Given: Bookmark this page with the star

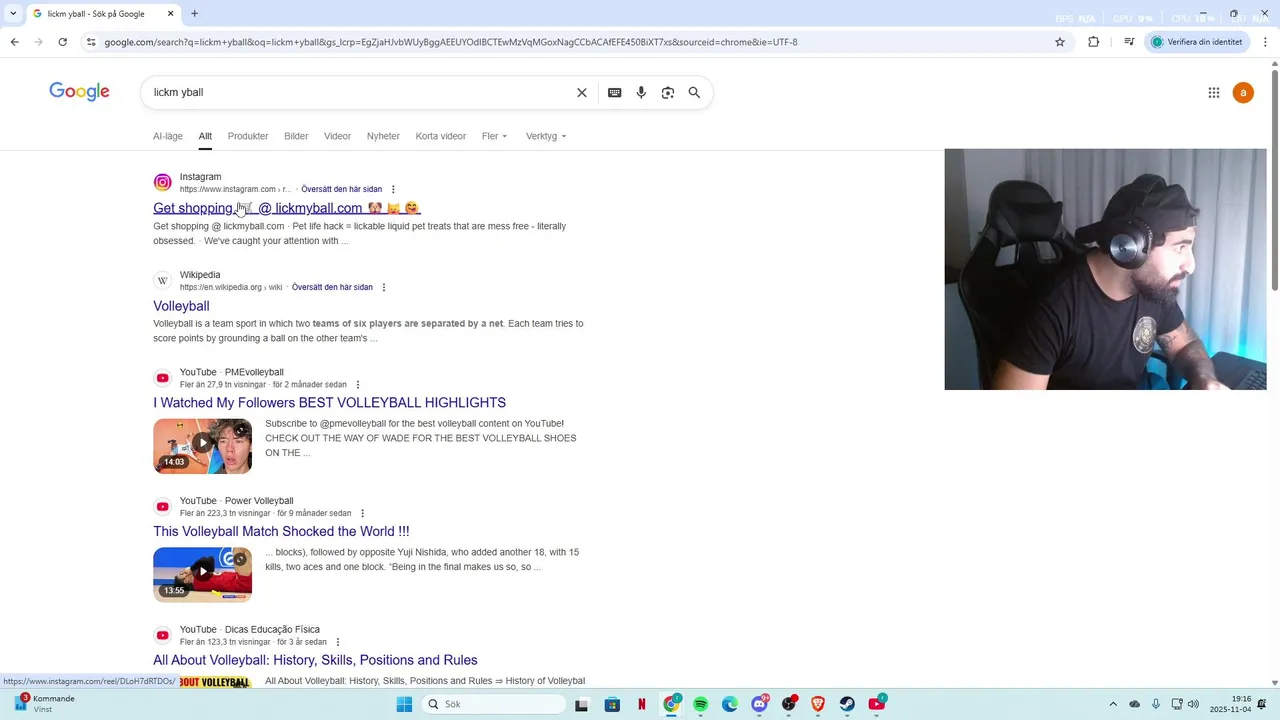Looking at the screenshot, I should 1060,42.
